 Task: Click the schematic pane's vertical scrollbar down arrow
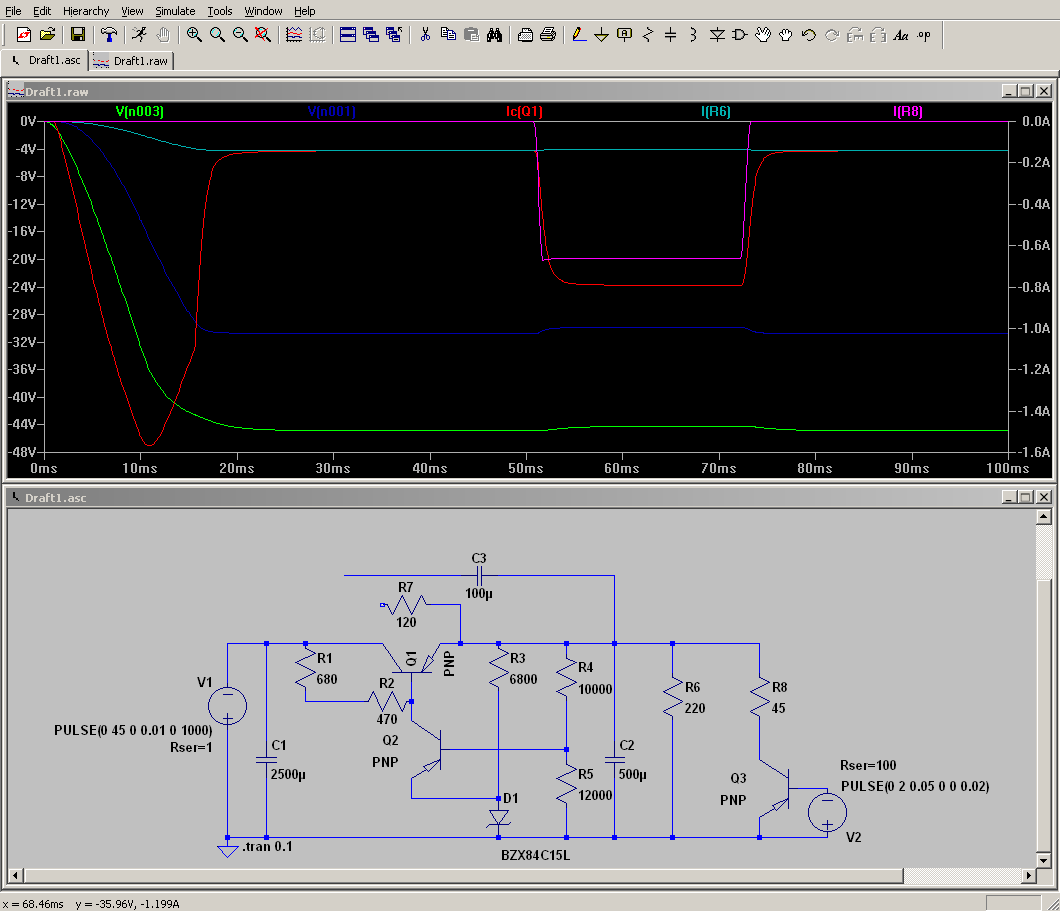point(1045,859)
